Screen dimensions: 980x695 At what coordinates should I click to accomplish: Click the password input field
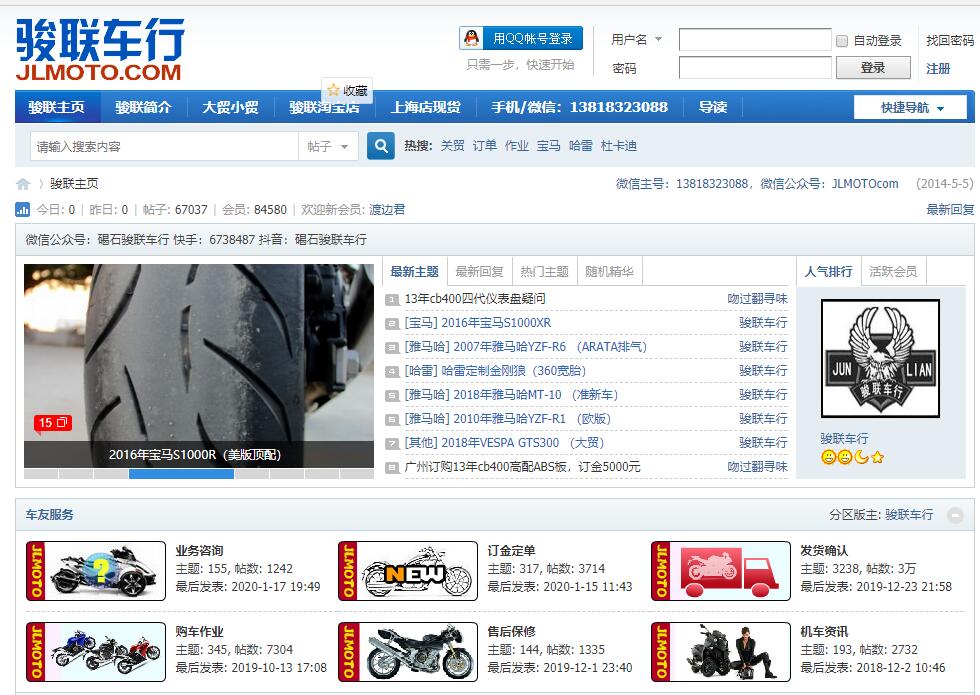[755, 68]
